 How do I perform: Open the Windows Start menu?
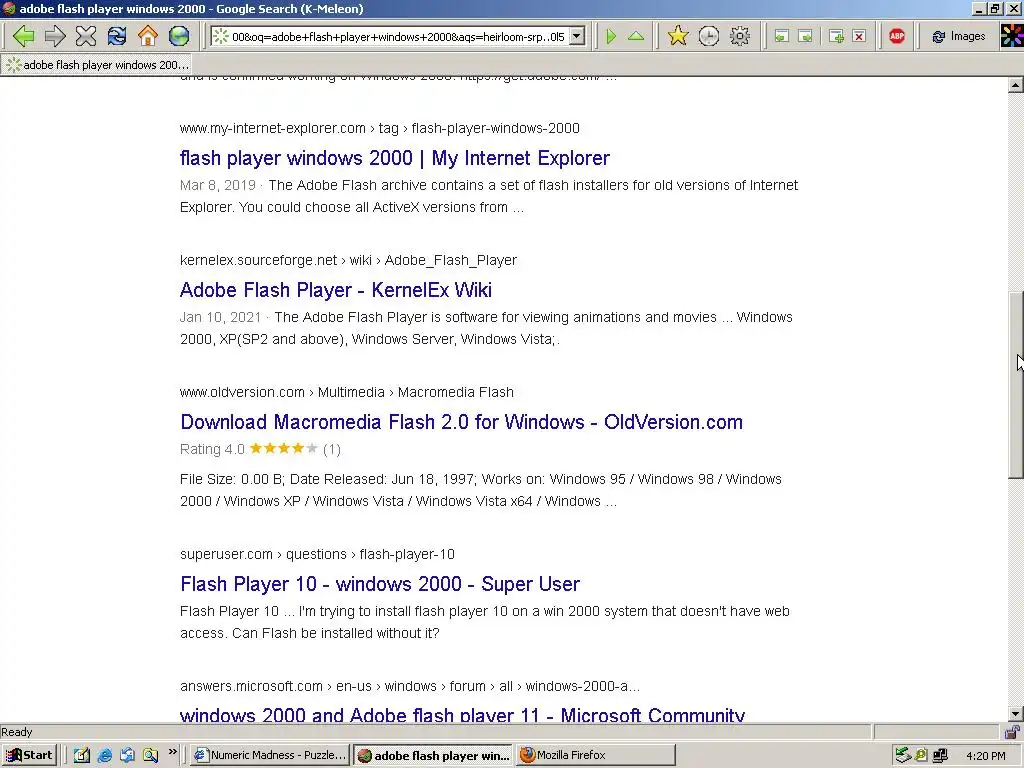pos(29,755)
